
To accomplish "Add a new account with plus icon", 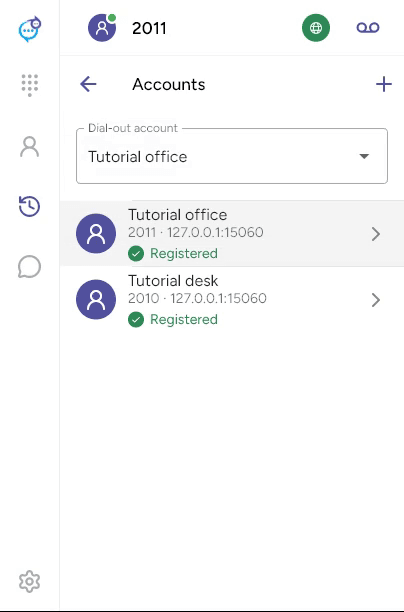I will coord(384,84).
